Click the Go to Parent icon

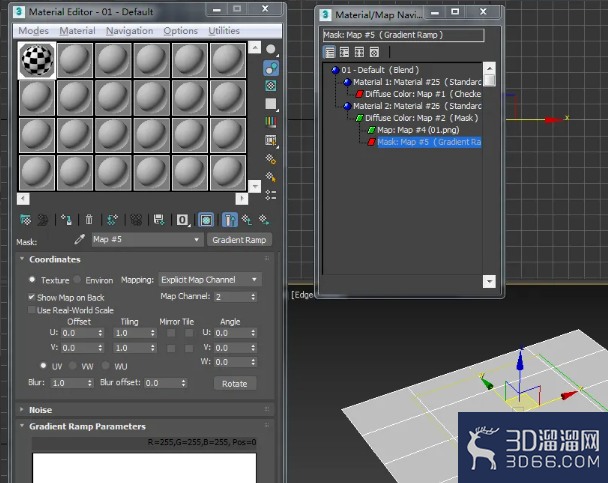point(247,220)
